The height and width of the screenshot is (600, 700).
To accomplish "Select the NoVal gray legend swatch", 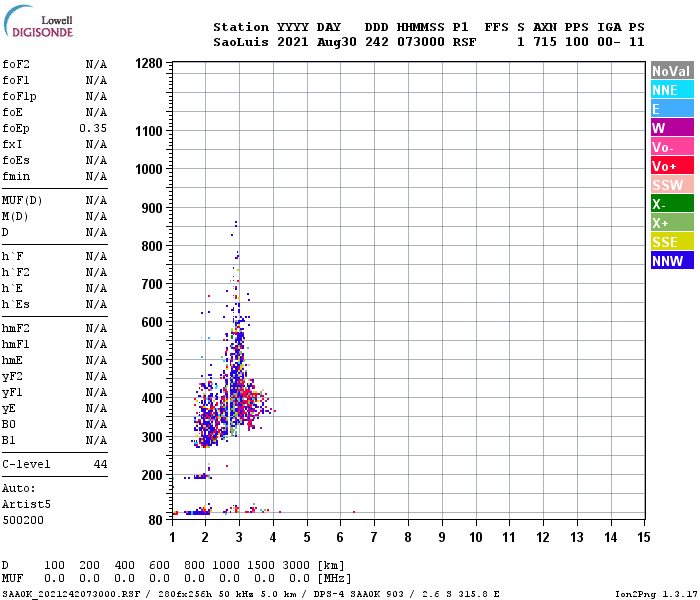I will pyautogui.click(x=672, y=71).
